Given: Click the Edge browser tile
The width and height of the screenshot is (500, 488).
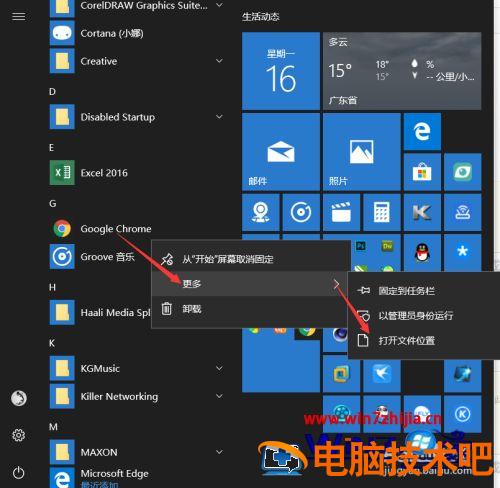Looking at the screenshot, I should (422, 132).
